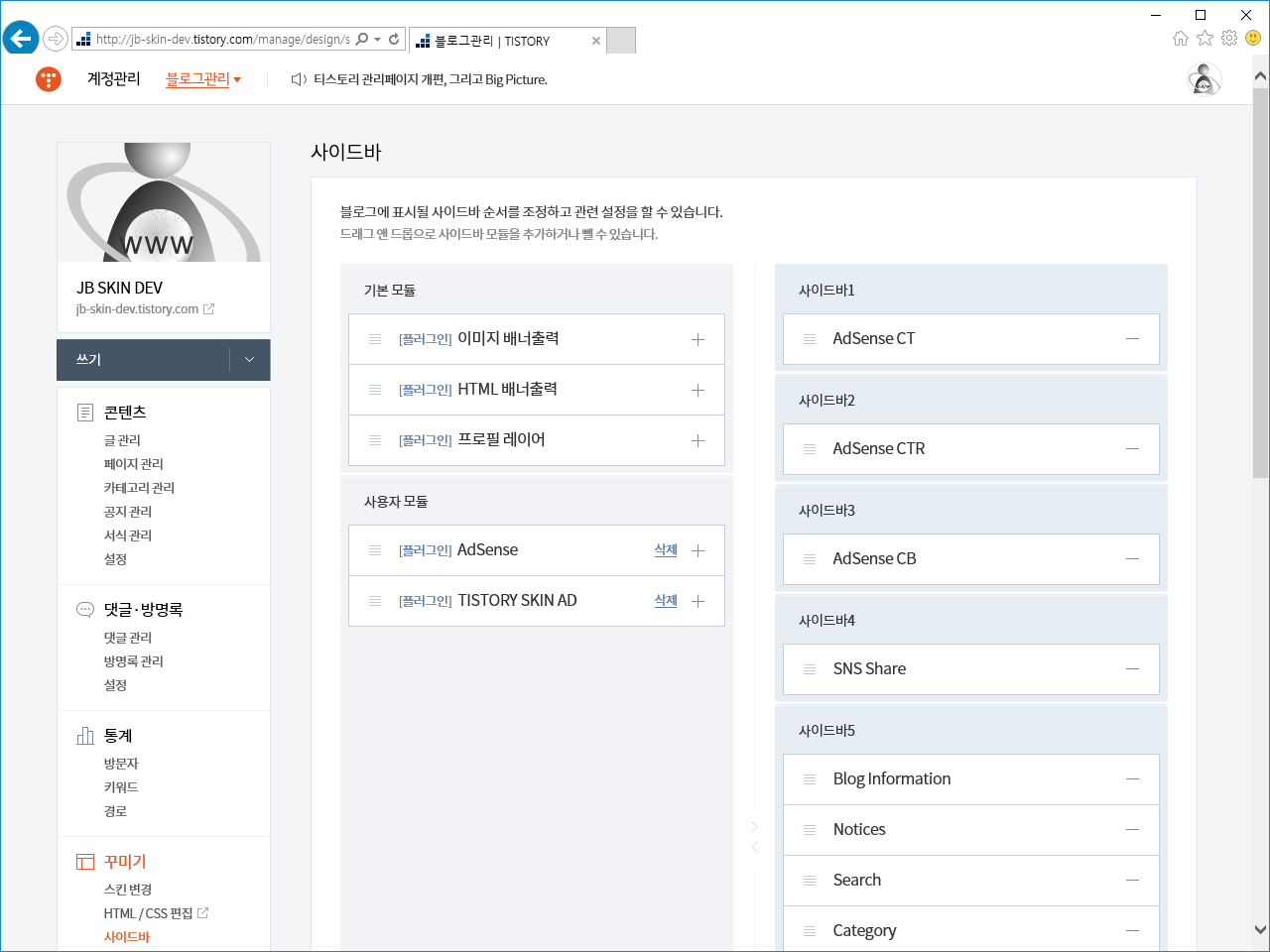Open 방명록 관리 in sidebar
This screenshot has width=1270, height=952.
(134, 661)
